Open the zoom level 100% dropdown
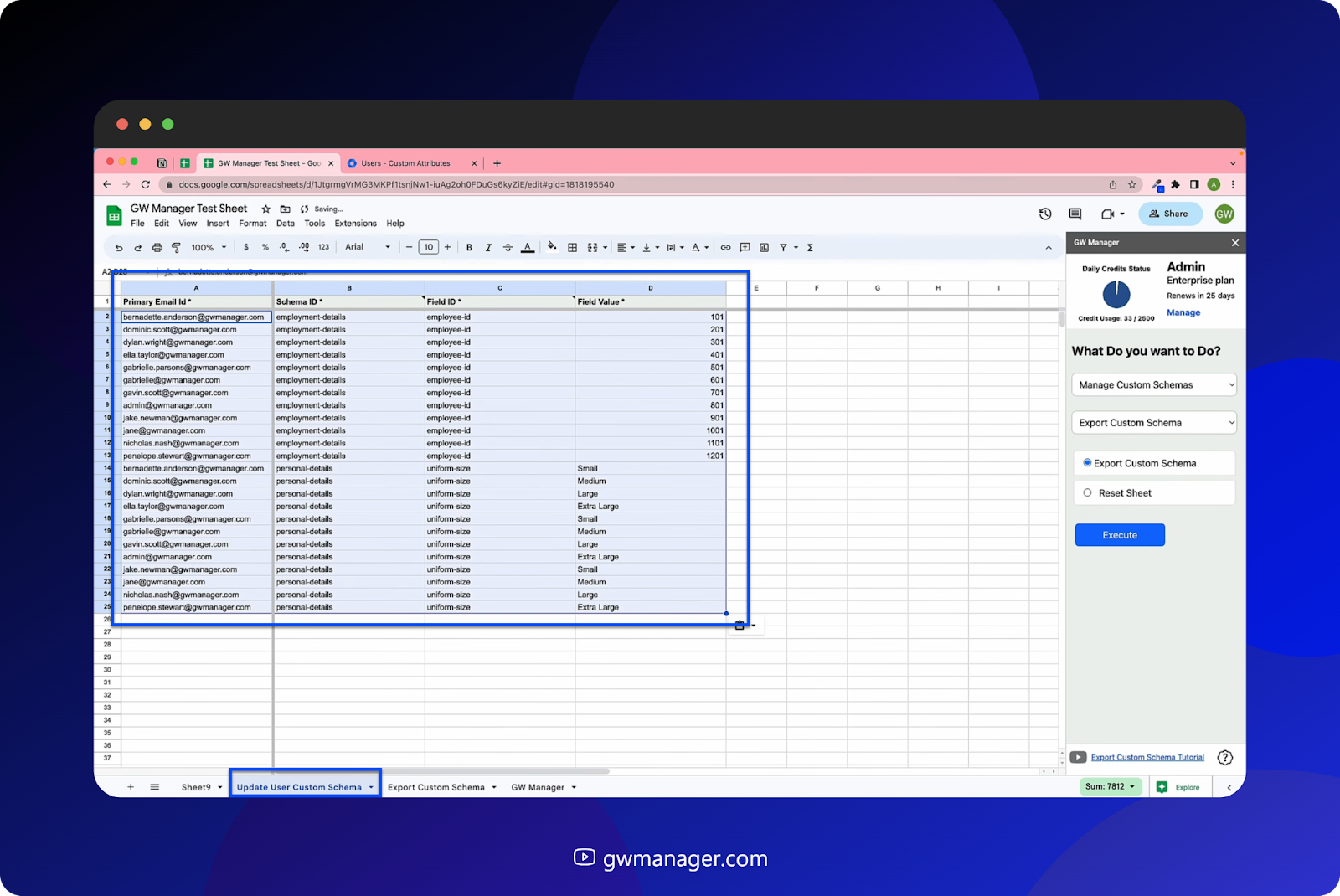 click(x=209, y=248)
